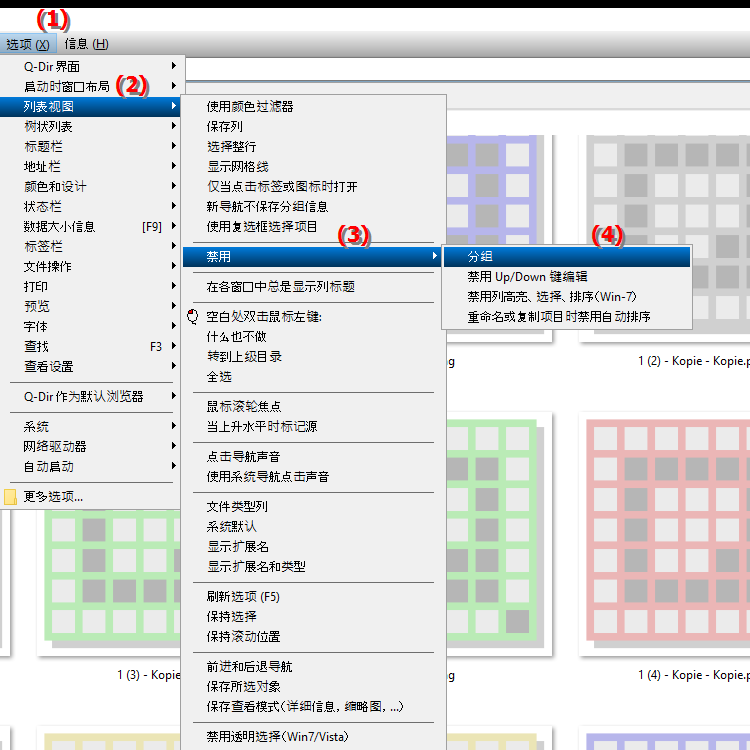Viewport: 750px width, 750px height.
Task: Choose 分组 in the 禁用 submenu
Action: click(567, 256)
